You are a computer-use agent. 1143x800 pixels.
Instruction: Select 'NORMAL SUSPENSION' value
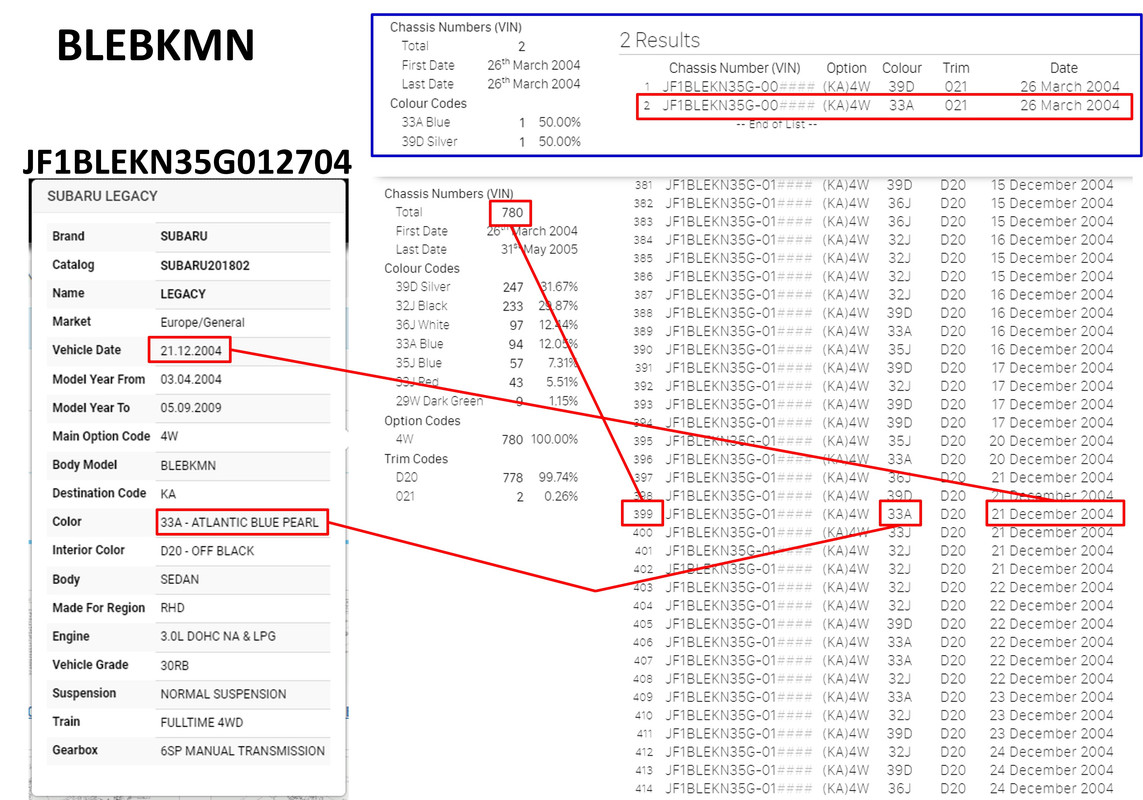[x=223, y=694]
